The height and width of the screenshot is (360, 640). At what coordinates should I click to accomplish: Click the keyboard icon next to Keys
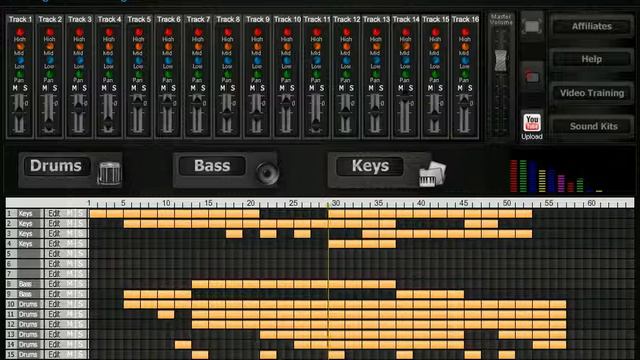click(432, 174)
